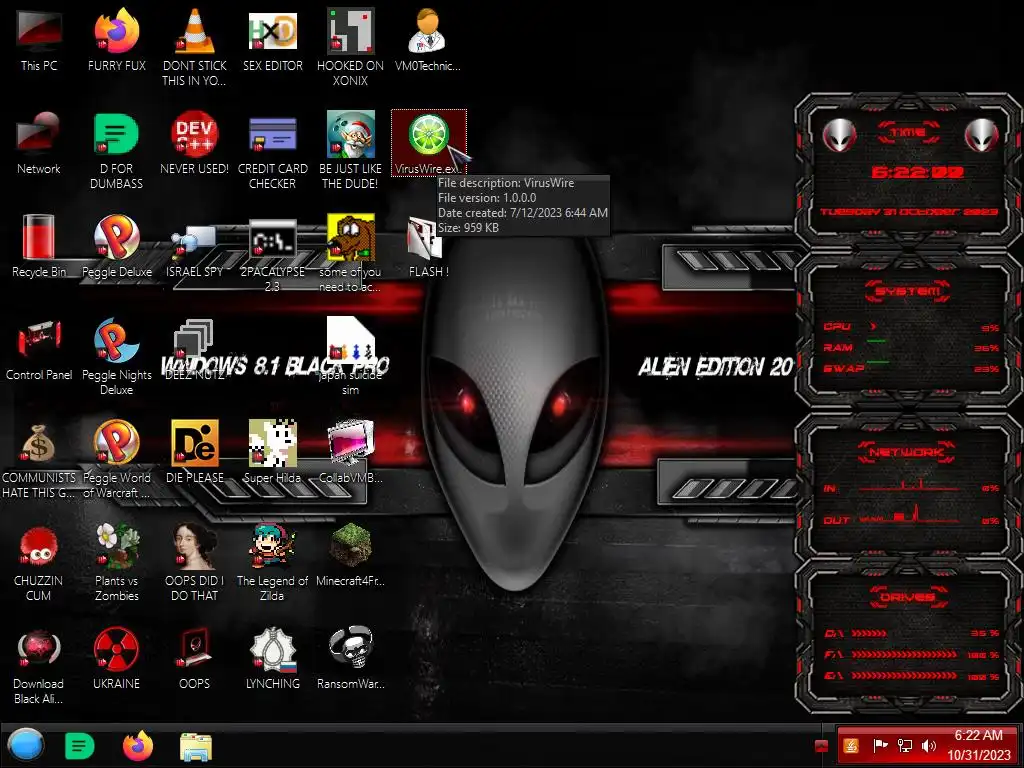Open File Explorer from the taskbar
The height and width of the screenshot is (768, 1024).
(195, 747)
